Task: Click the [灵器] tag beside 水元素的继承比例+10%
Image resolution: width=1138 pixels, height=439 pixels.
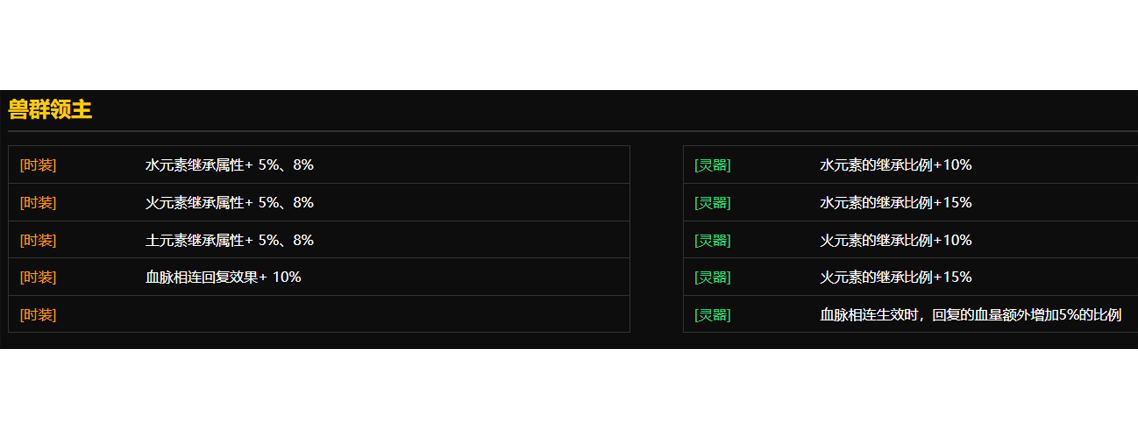Action: click(712, 165)
